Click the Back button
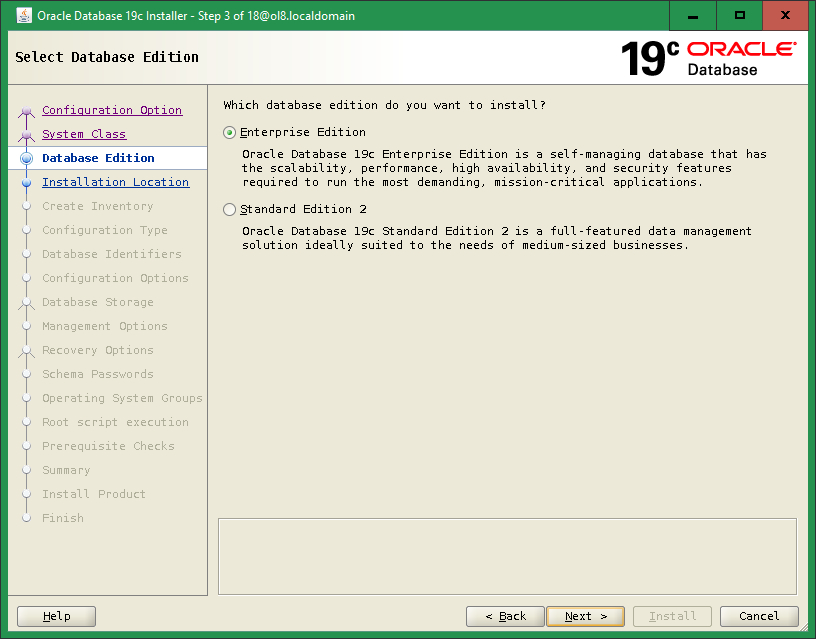The image size is (816, 639). pyautogui.click(x=505, y=616)
